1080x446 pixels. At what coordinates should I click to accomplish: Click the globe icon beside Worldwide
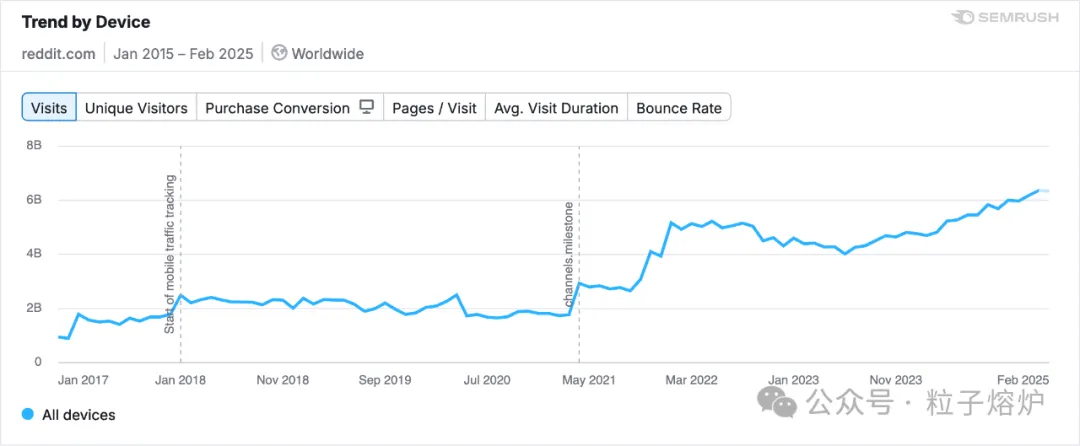tap(279, 53)
